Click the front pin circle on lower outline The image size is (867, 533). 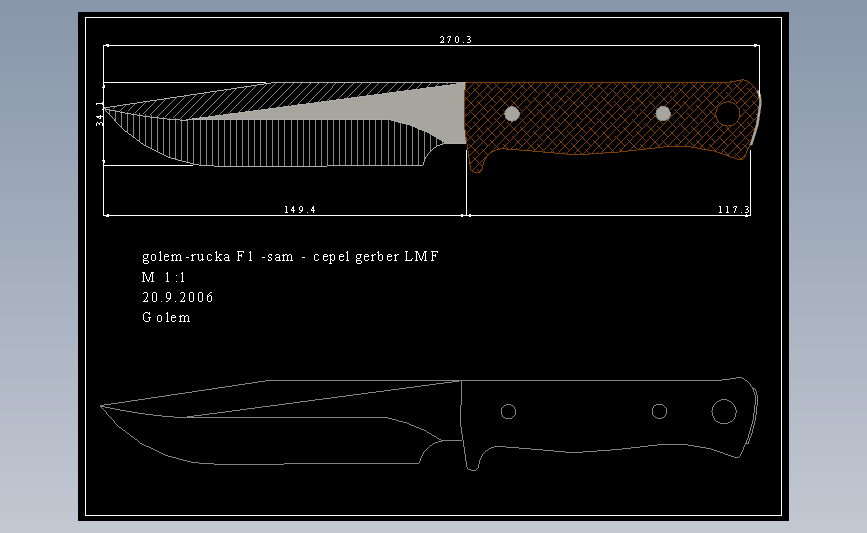click(508, 411)
